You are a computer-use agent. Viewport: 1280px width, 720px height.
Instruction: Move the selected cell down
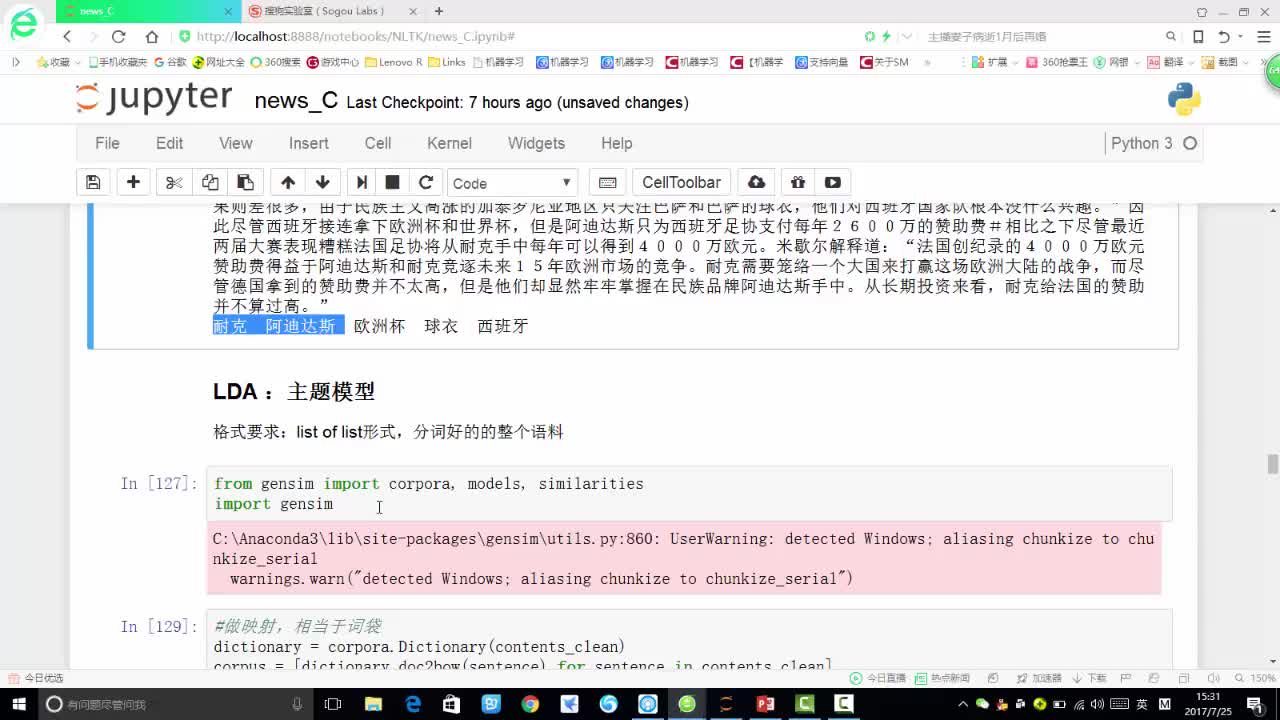322,182
